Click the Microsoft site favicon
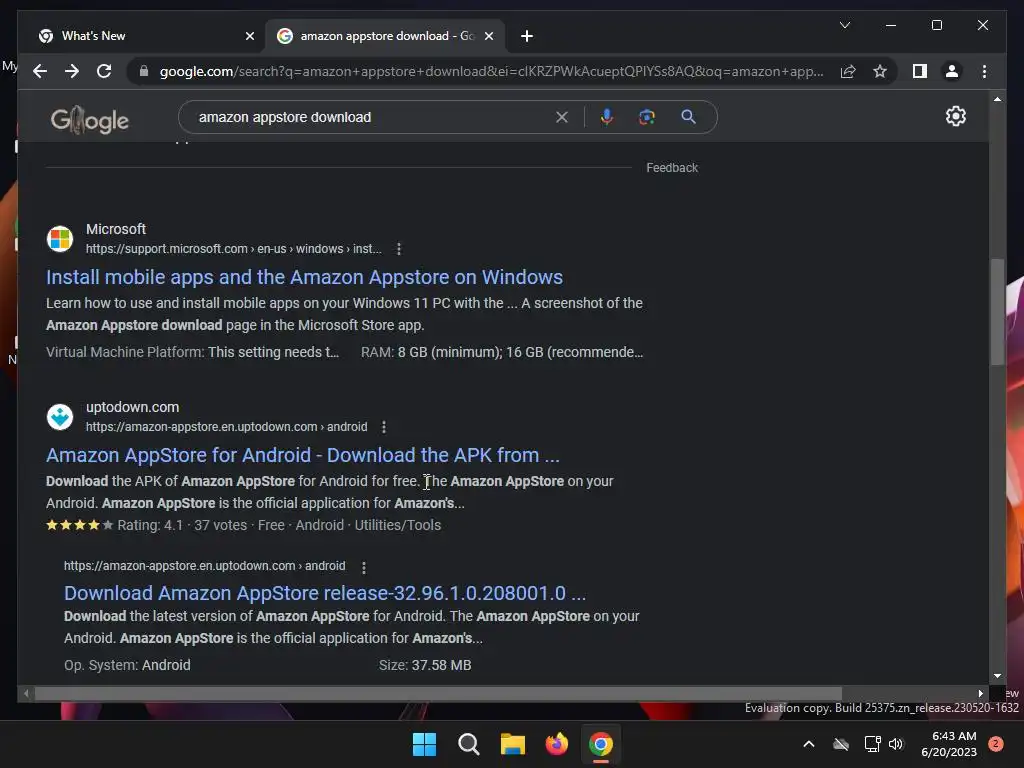This screenshot has width=1024, height=768. pyautogui.click(x=60, y=238)
